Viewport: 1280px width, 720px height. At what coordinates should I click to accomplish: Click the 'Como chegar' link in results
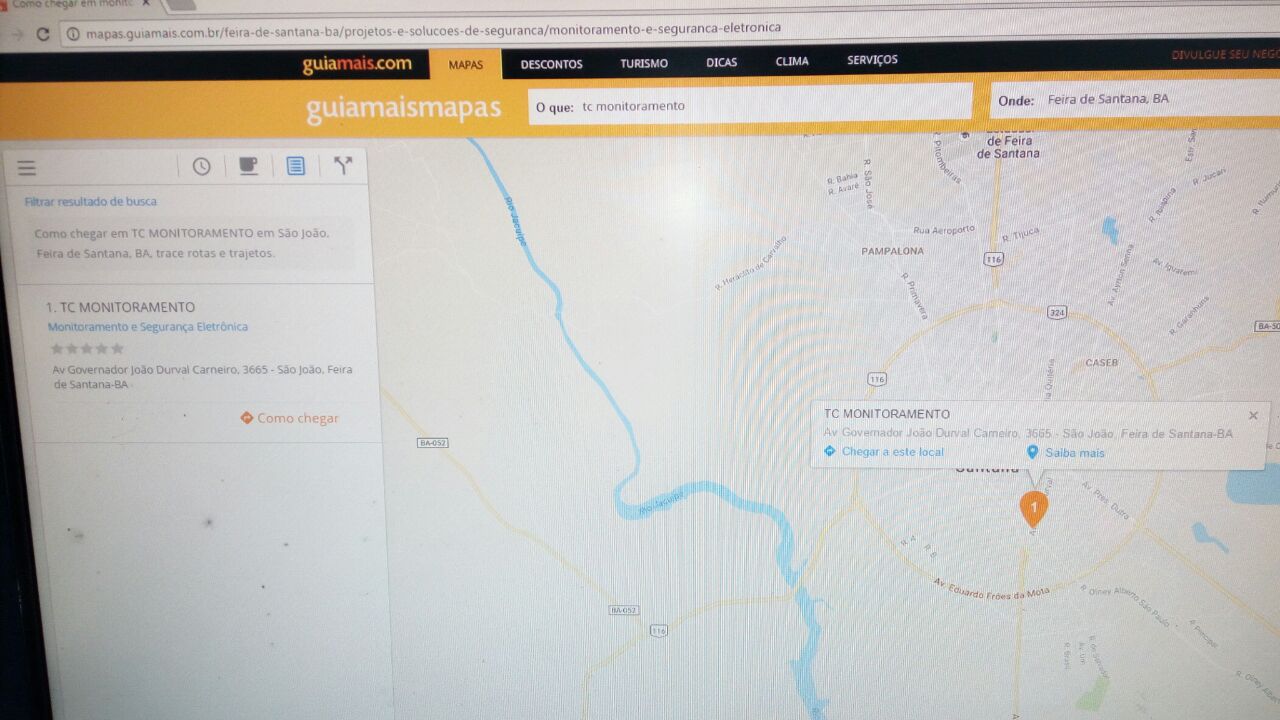click(290, 418)
